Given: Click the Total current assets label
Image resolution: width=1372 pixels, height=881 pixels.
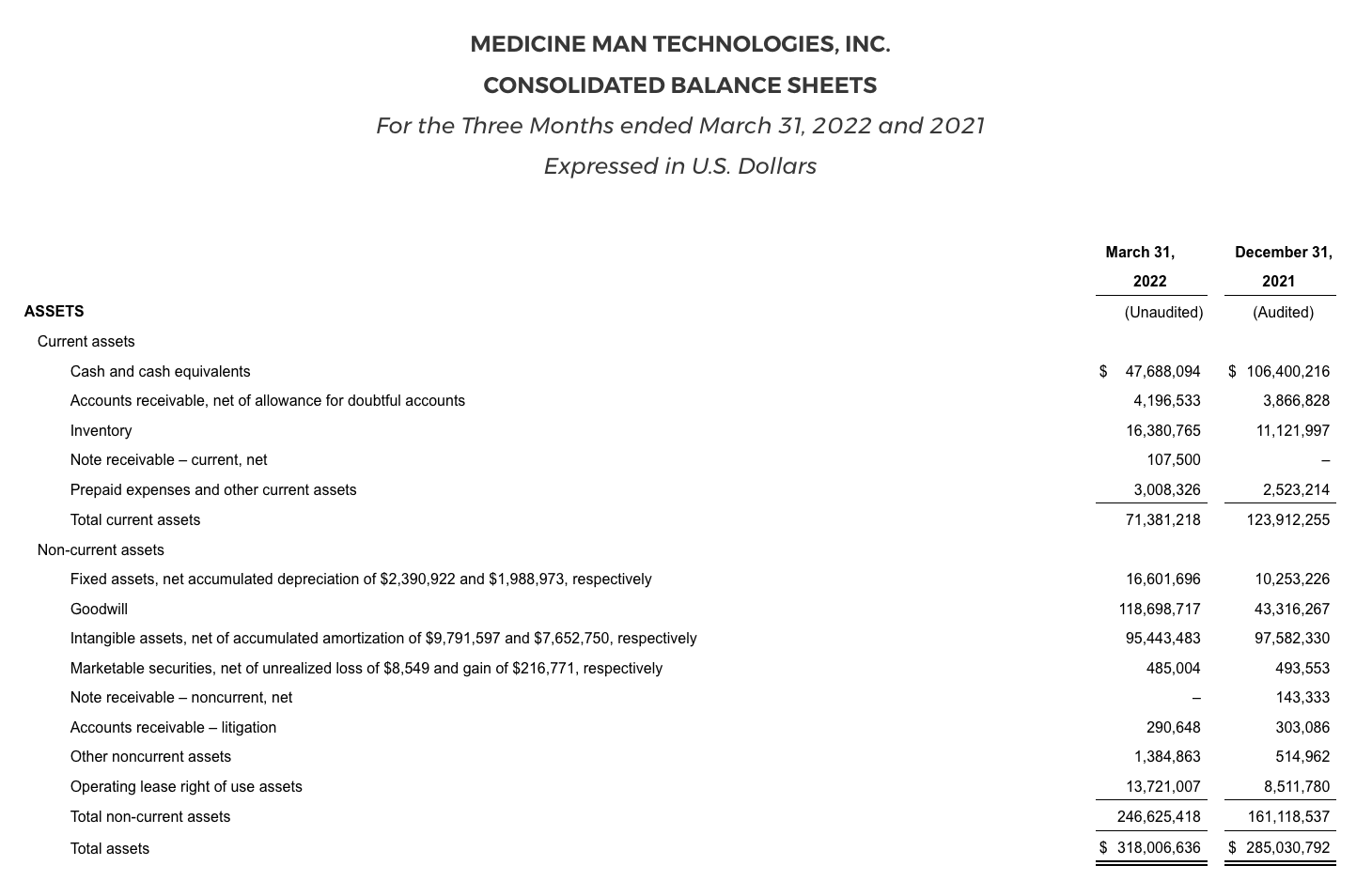Looking at the screenshot, I should pyautogui.click(x=134, y=519).
